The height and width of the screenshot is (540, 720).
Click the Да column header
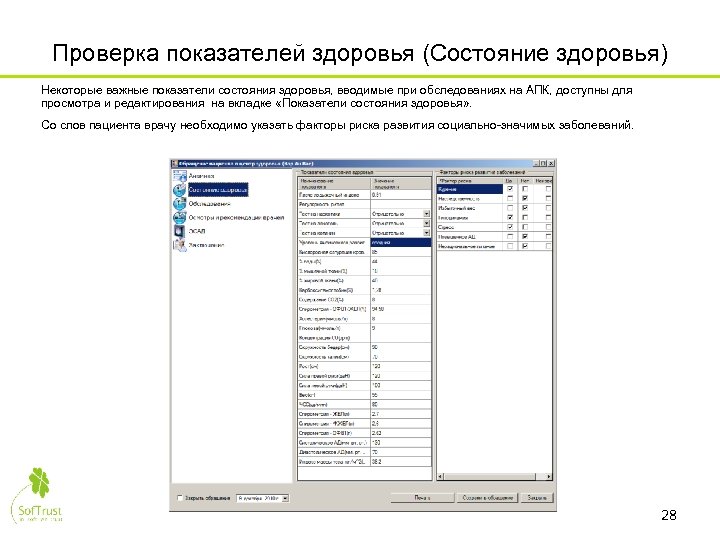(x=509, y=181)
